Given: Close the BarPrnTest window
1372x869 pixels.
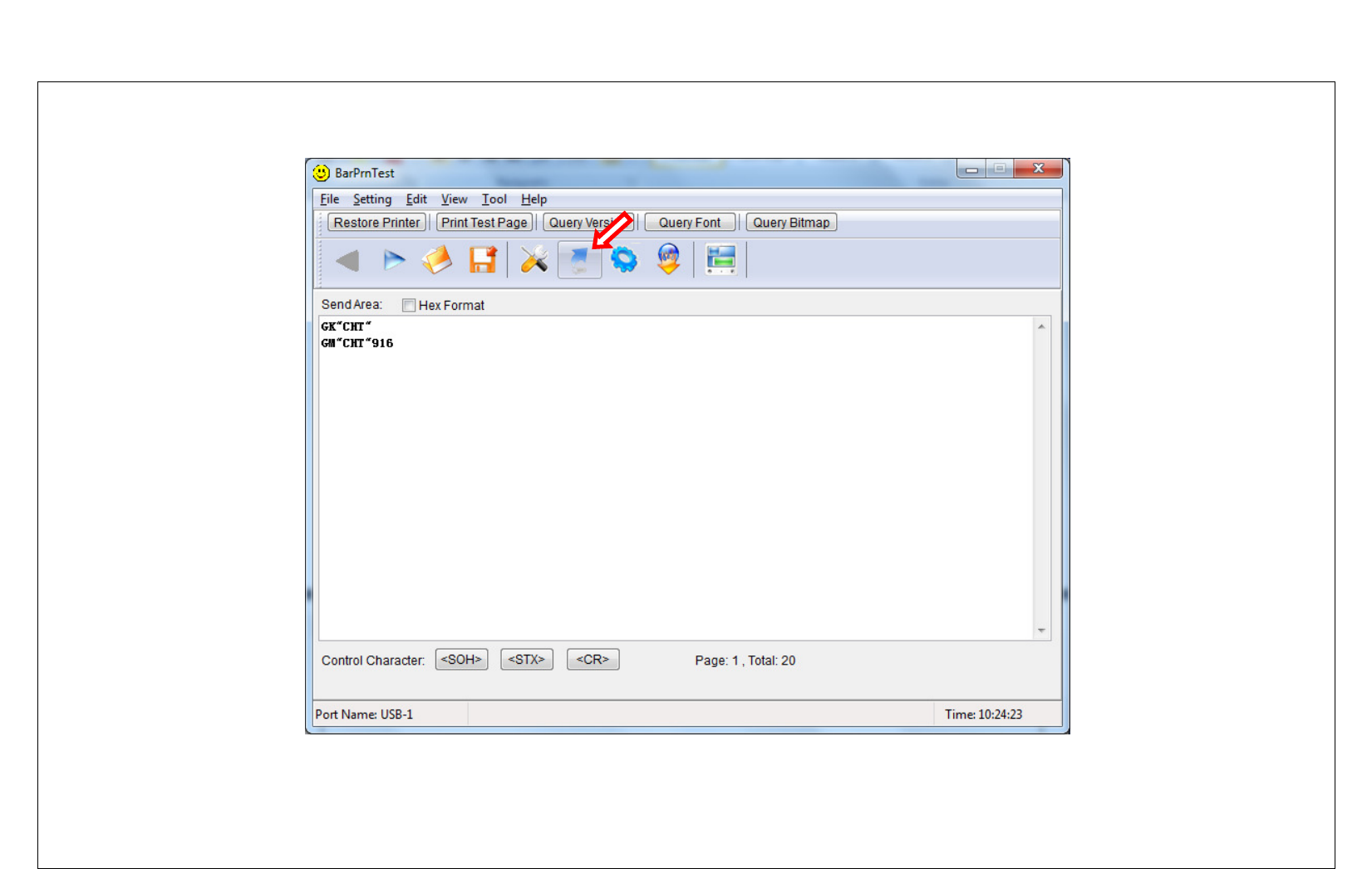Looking at the screenshot, I should tap(1038, 169).
